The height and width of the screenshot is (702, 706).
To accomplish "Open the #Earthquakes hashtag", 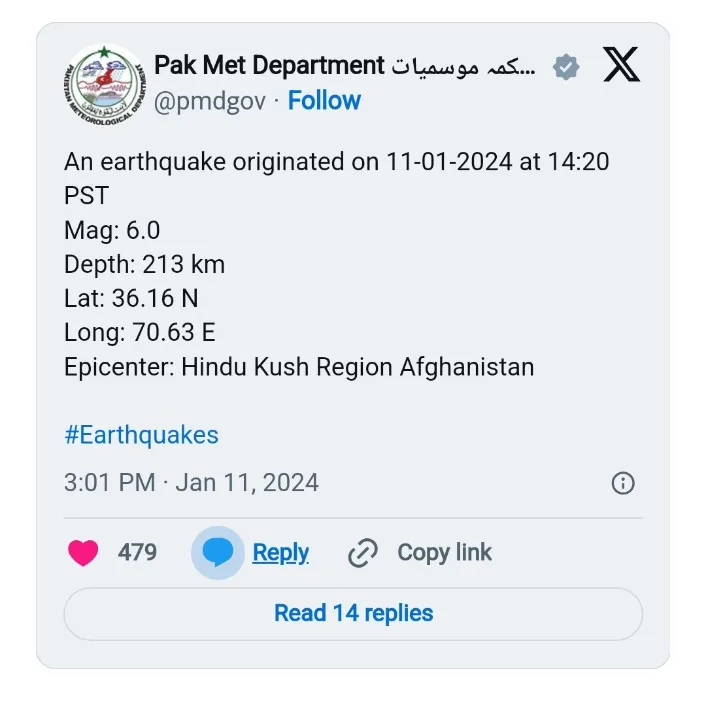I will coord(141,435).
